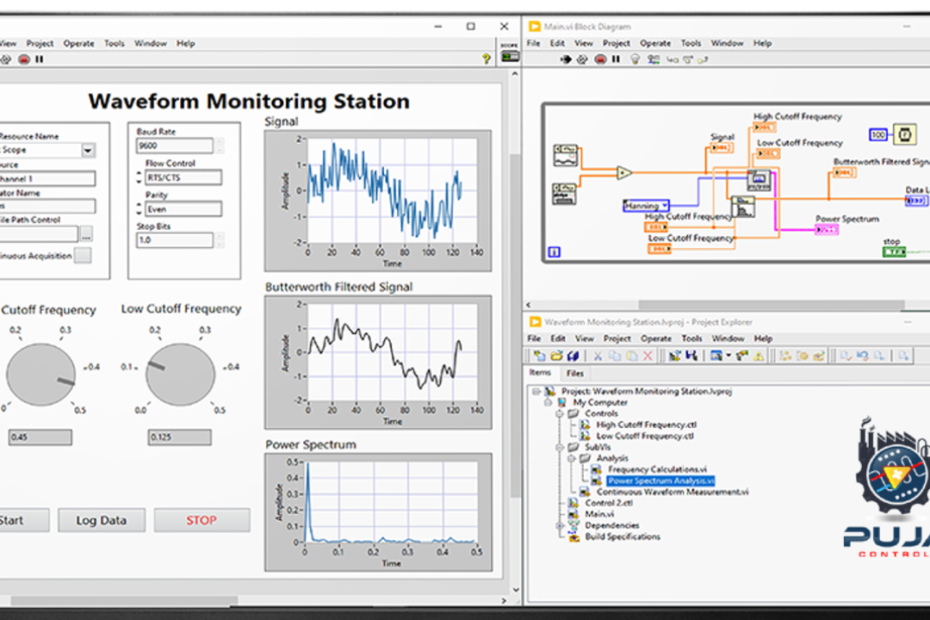Open the Operate menu of the block diagram

(x=655, y=43)
